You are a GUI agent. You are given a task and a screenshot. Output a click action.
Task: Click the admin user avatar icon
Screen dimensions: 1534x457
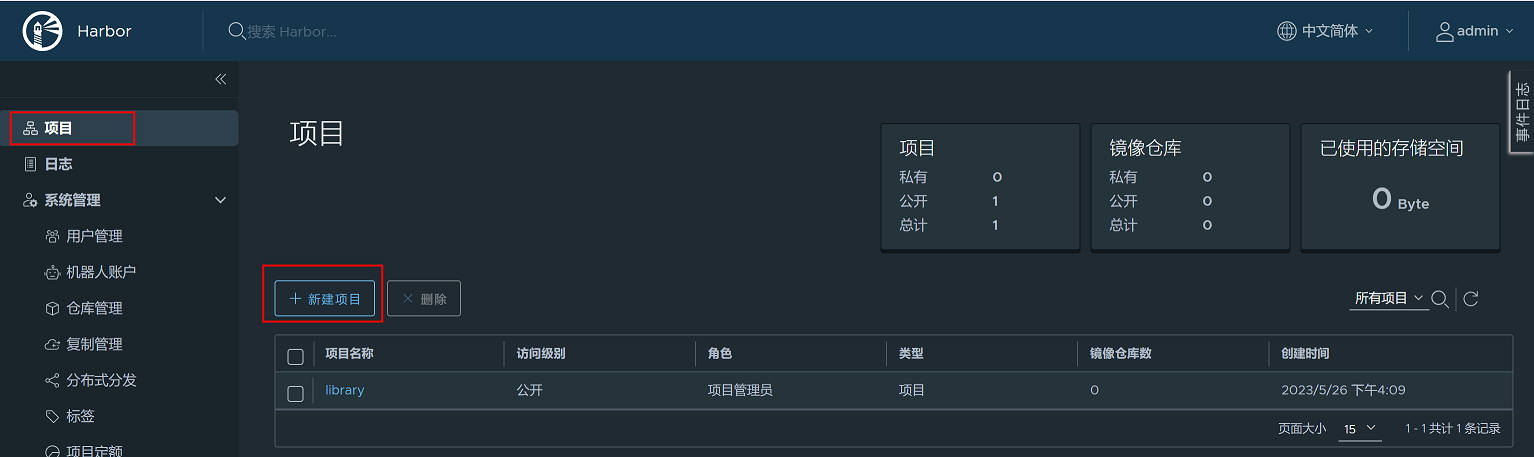(x=1444, y=31)
